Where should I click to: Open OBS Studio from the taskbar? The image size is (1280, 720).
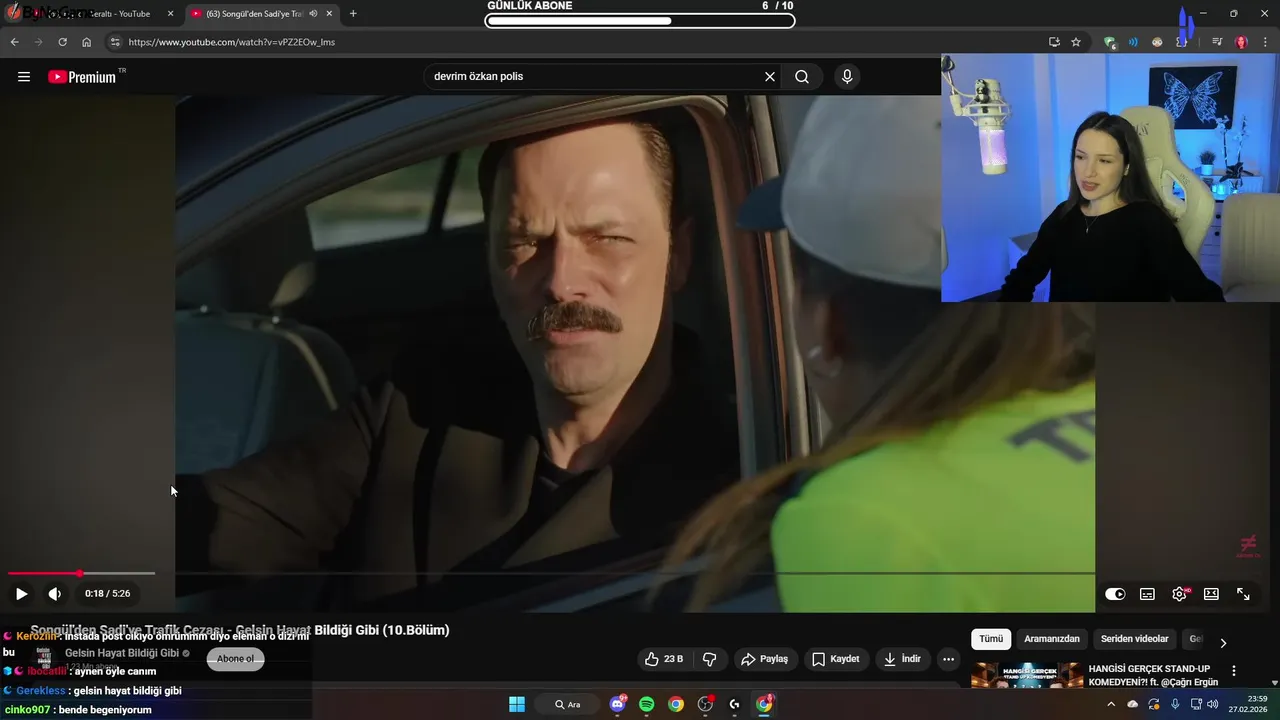point(705,704)
